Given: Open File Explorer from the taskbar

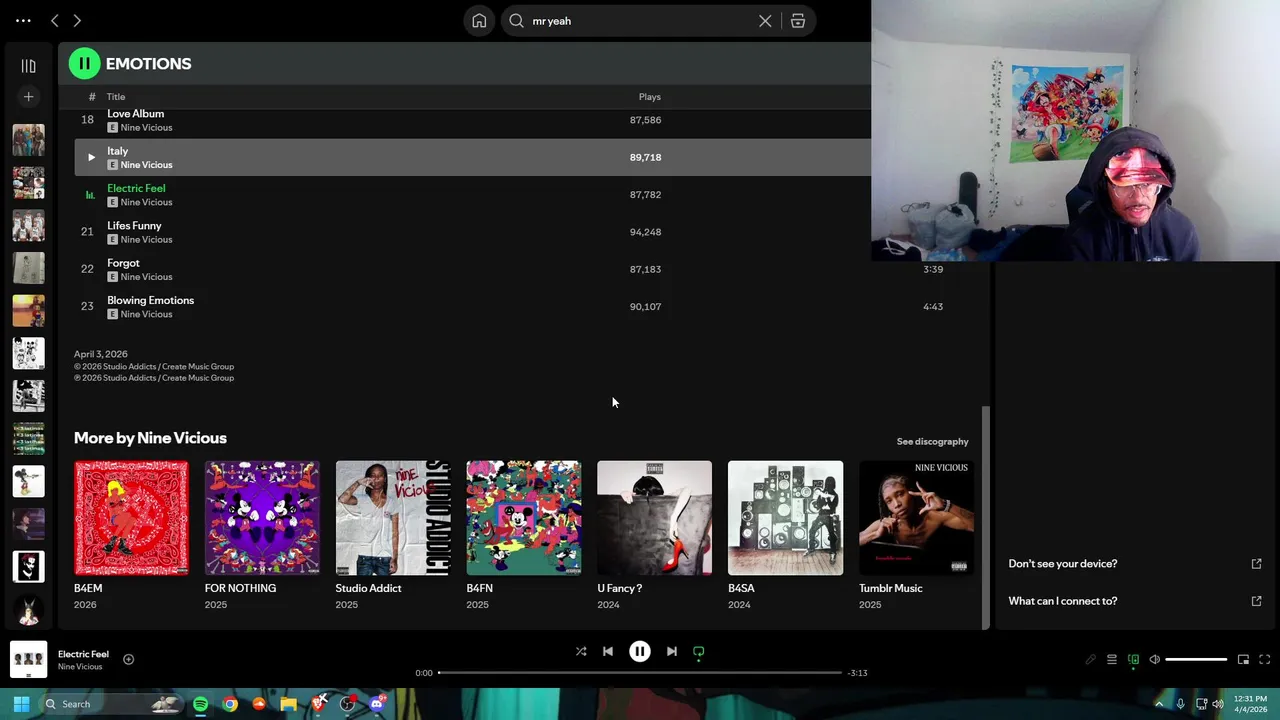Looking at the screenshot, I should (288, 704).
